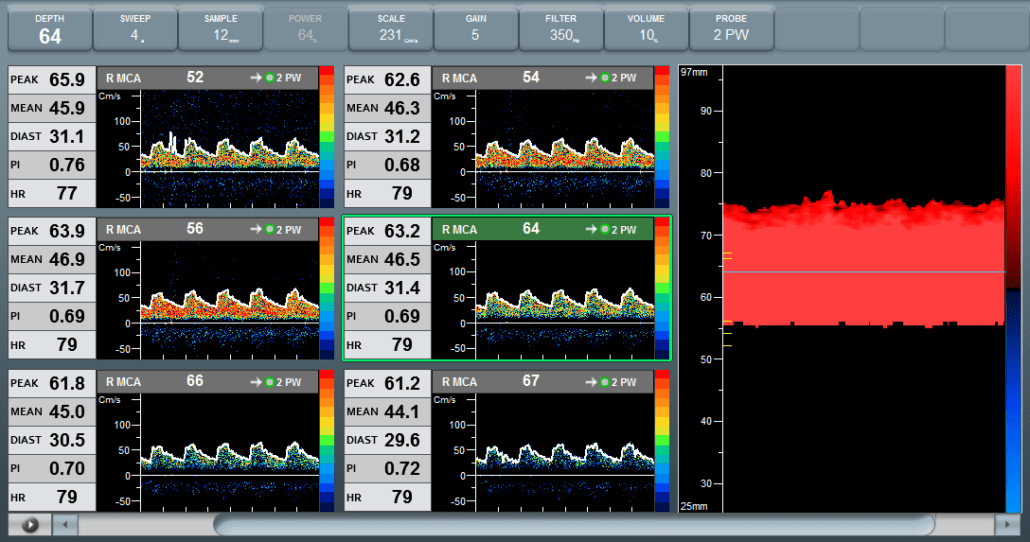Screen dimensions: 1030x542
Task: Click the FILTER 350 Hz button
Action: [561, 30]
